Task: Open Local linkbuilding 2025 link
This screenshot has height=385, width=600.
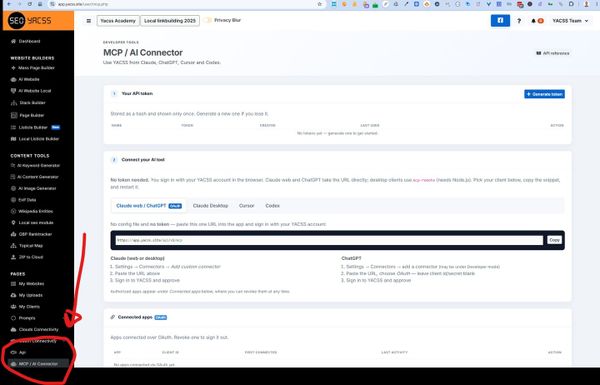Action: (x=170, y=21)
